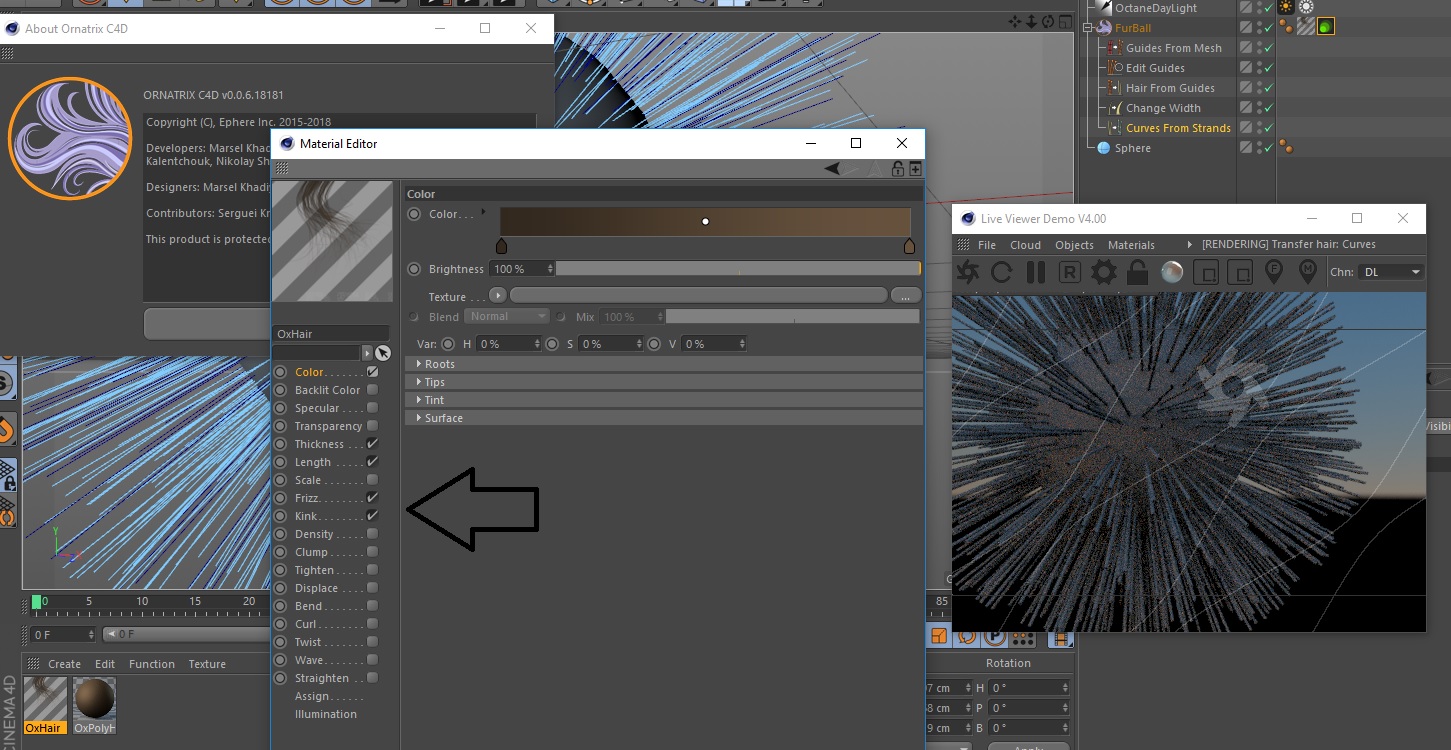Toggle the Live Viewer camera lock icon

(1137, 272)
